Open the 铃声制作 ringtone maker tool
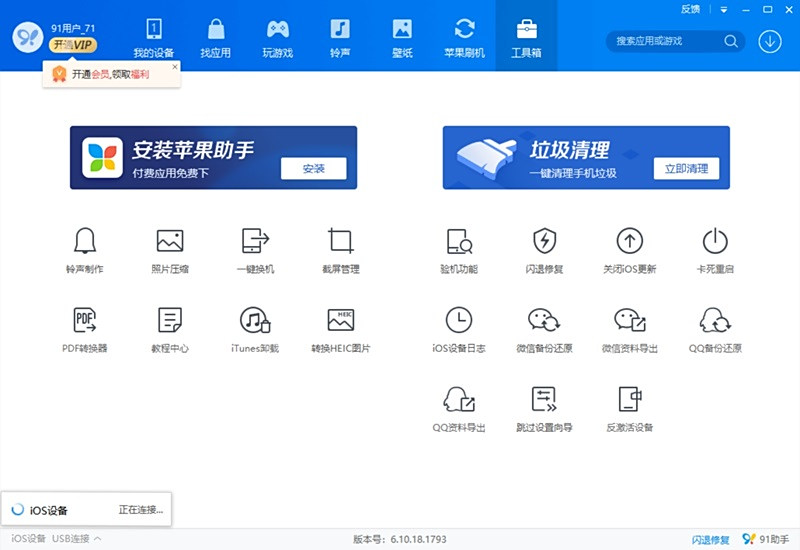The width and height of the screenshot is (800, 550). pos(84,241)
